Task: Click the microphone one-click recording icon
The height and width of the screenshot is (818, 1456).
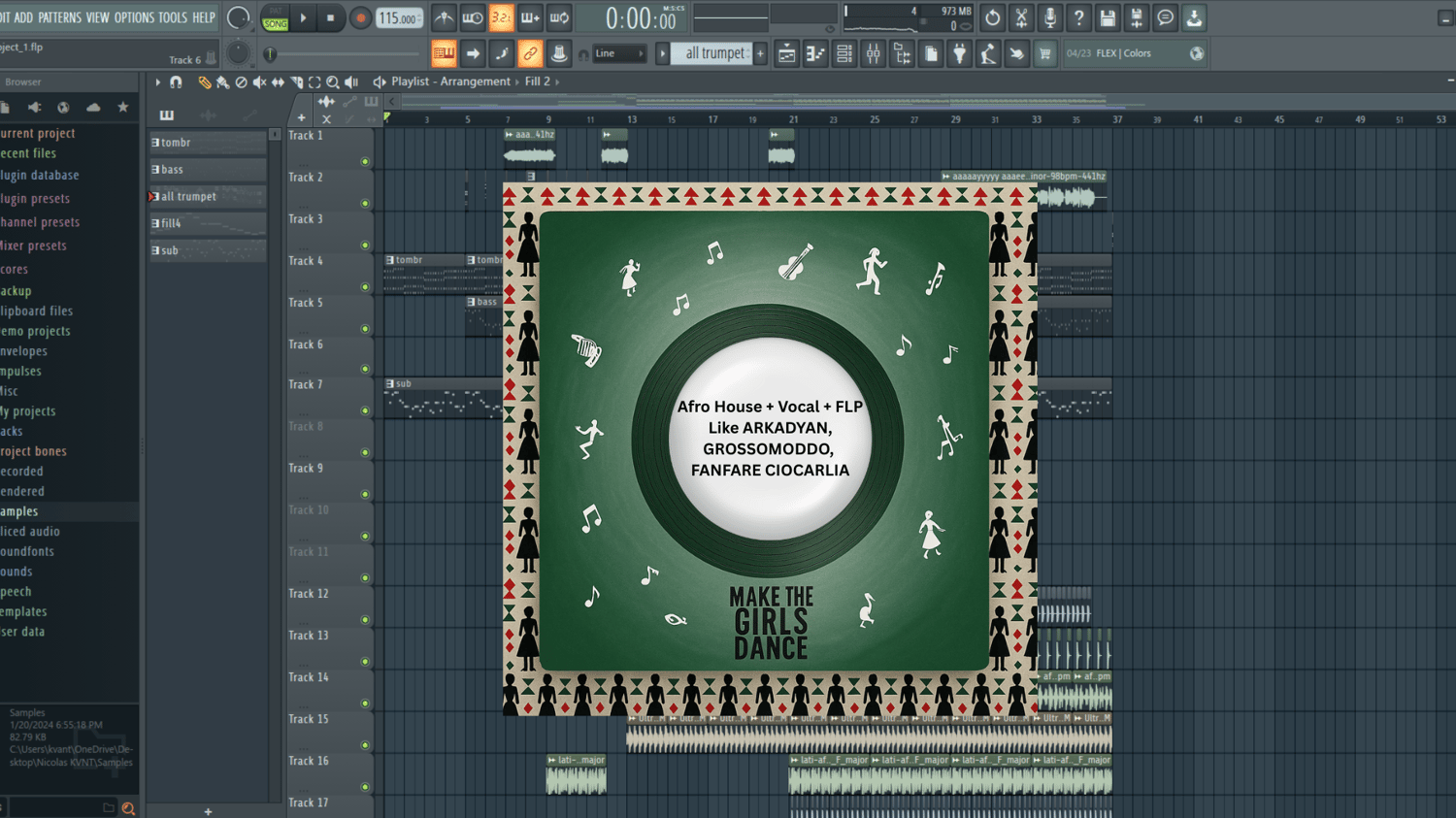Action: (1049, 17)
